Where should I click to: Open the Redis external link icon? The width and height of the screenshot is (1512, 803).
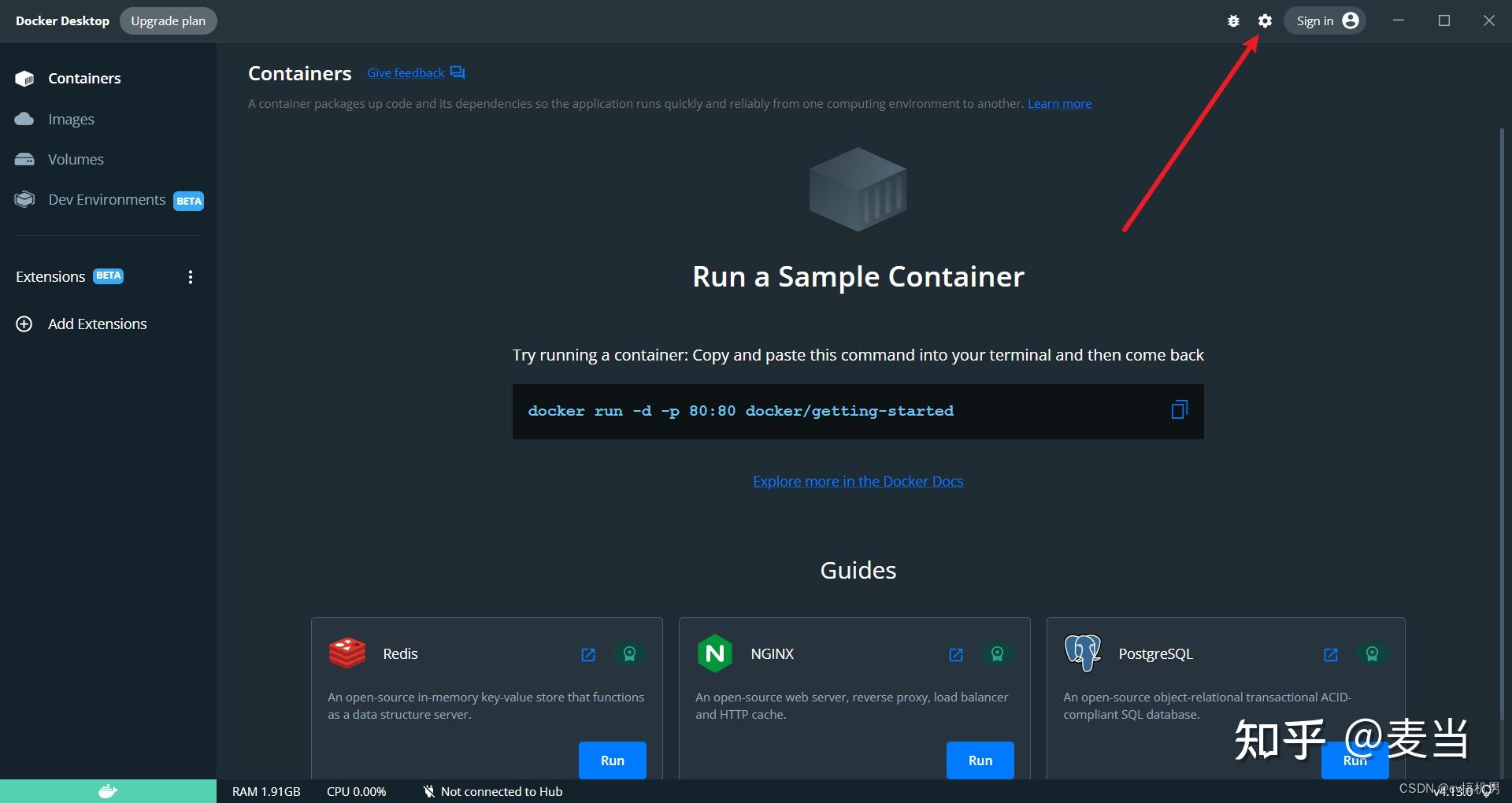588,654
